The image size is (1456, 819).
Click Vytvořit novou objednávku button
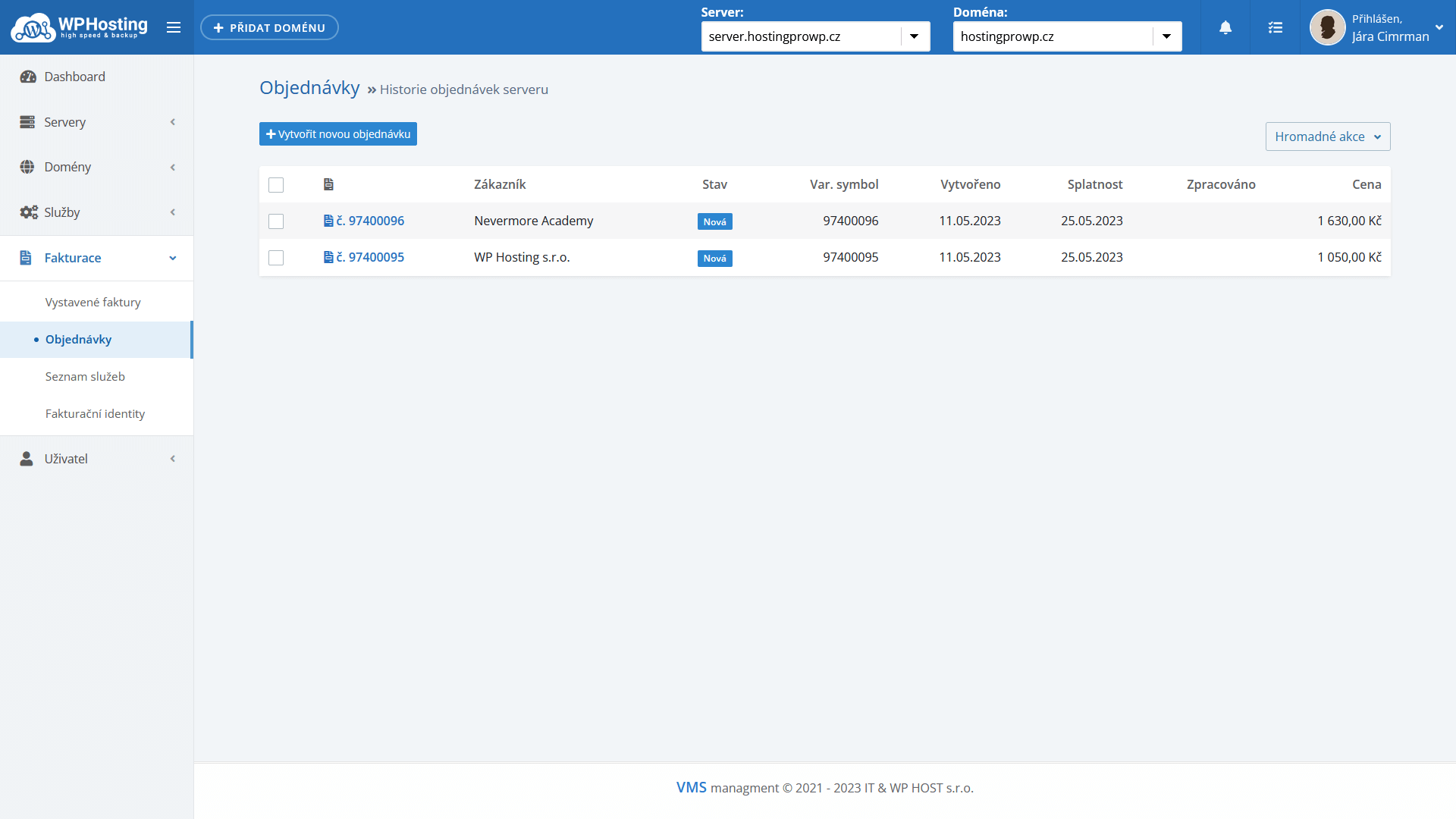pos(338,134)
